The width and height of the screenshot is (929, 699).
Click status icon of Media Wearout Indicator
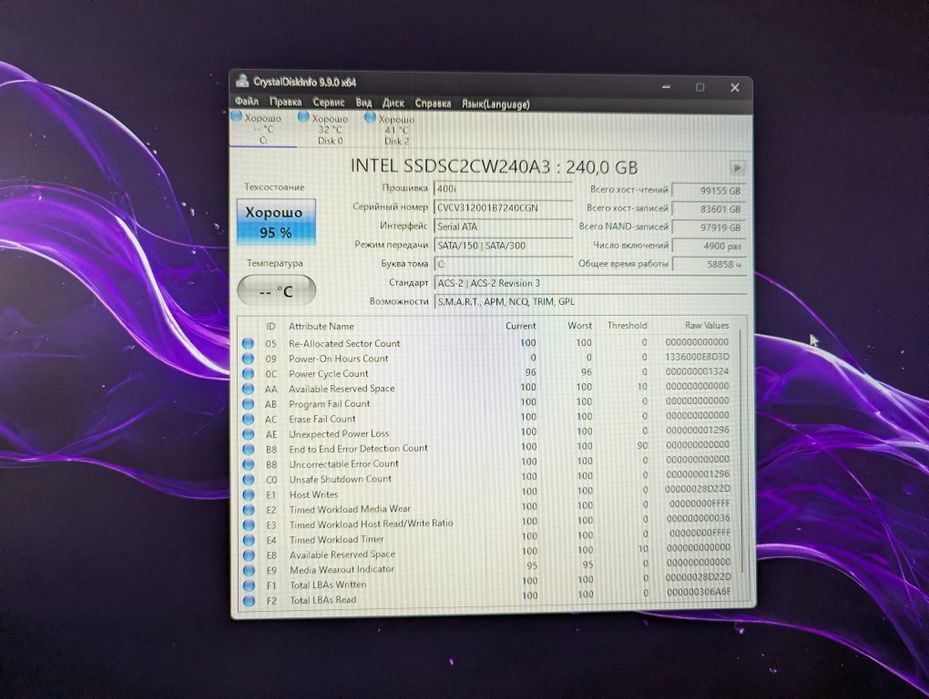click(248, 570)
